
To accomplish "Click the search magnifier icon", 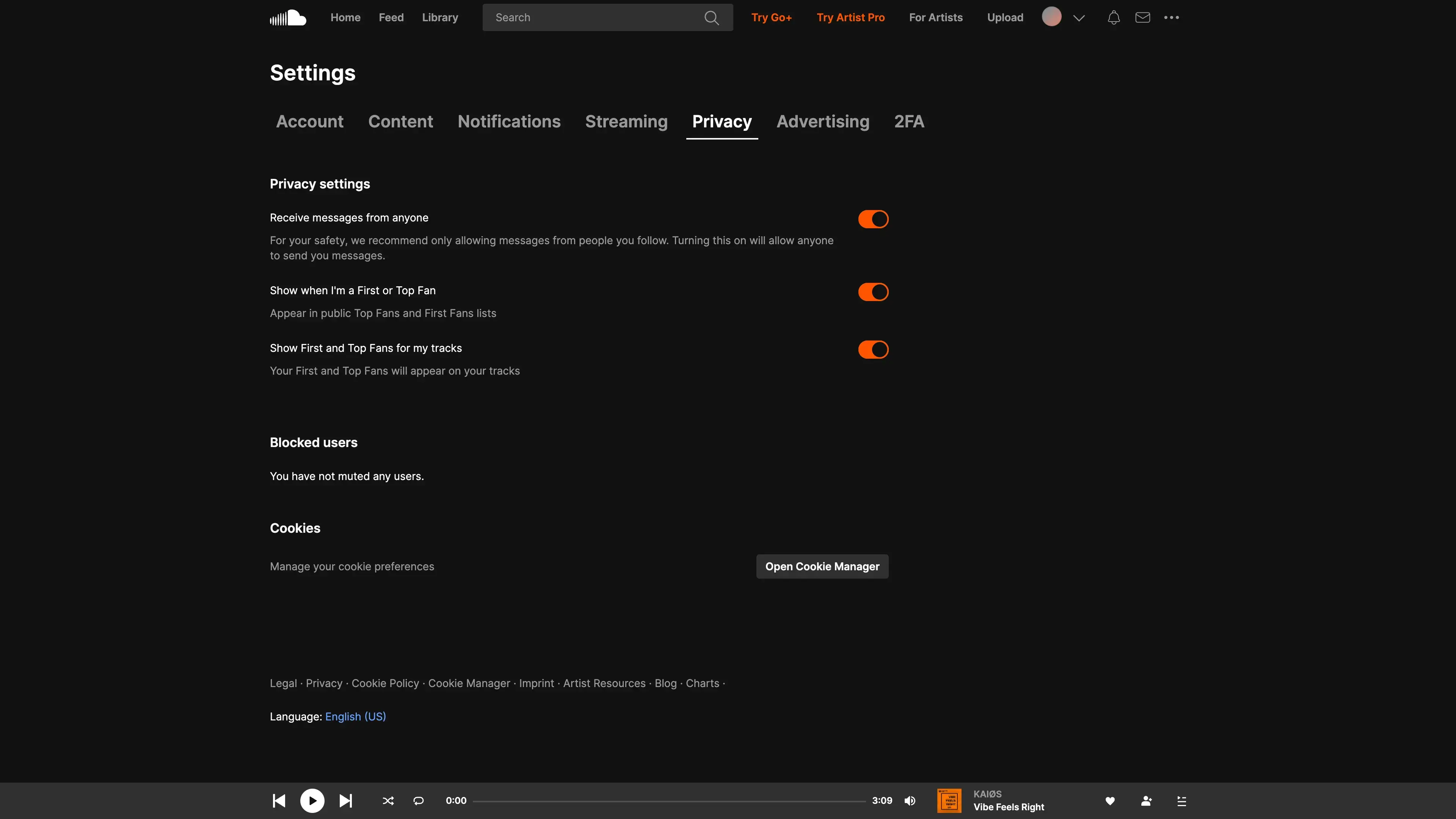I will pyautogui.click(x=712, y=17).
